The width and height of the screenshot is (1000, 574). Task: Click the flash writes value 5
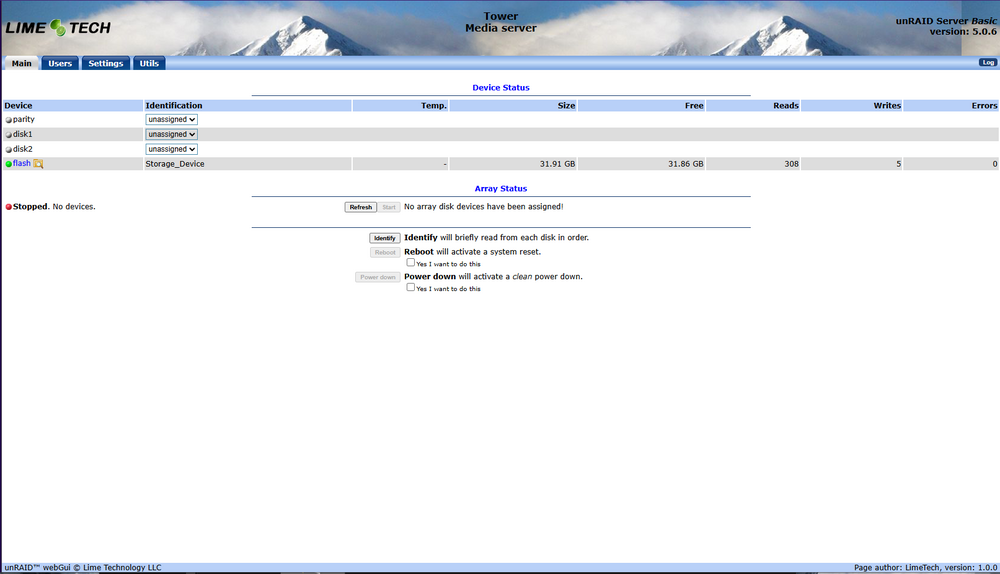click(899, 164)
